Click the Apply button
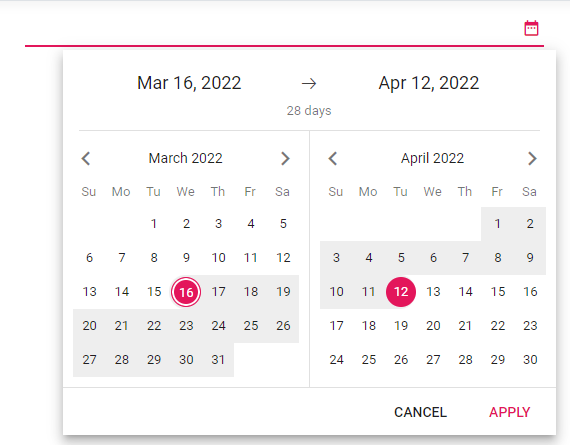The image size is (570, 445). (509, 412)
